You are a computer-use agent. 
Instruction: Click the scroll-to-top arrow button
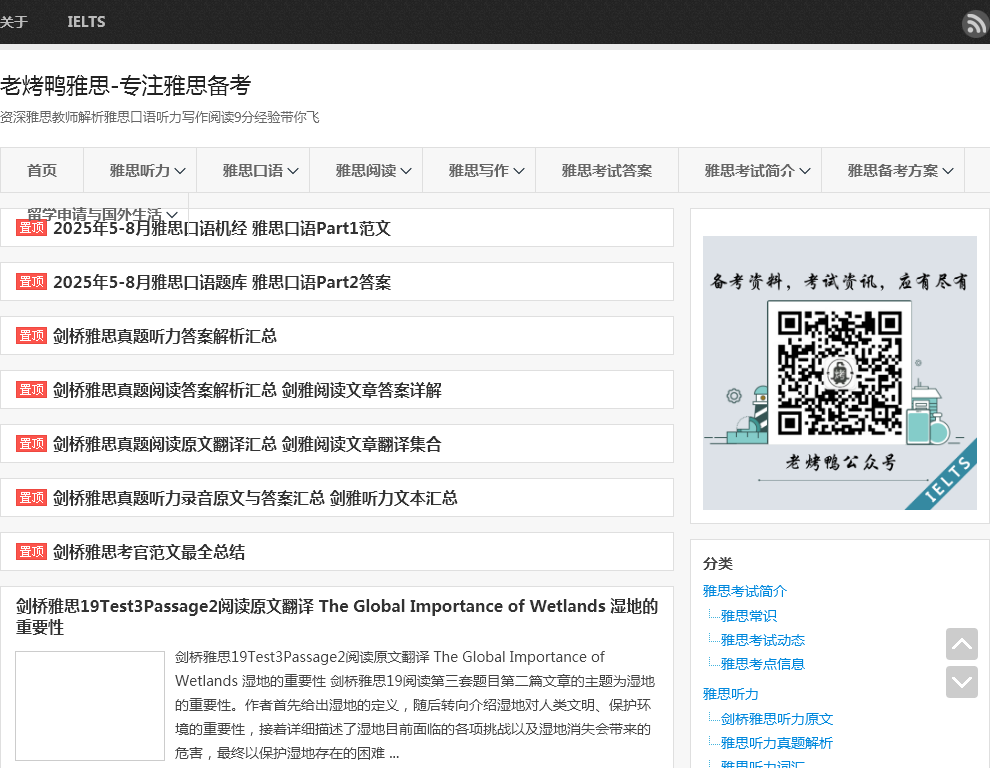[x=962, y=644]
